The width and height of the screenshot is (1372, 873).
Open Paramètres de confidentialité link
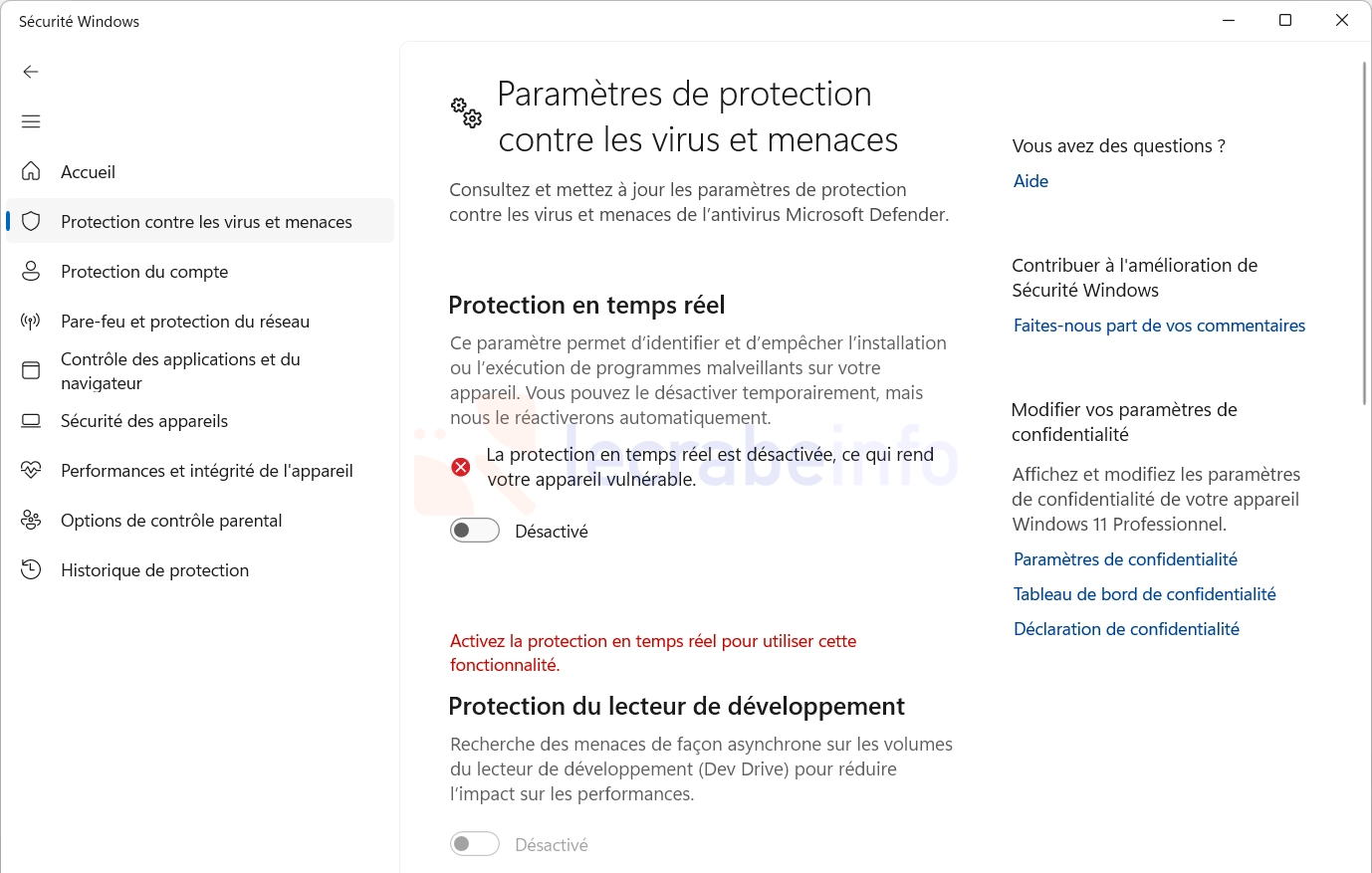tap(1125, 559)
